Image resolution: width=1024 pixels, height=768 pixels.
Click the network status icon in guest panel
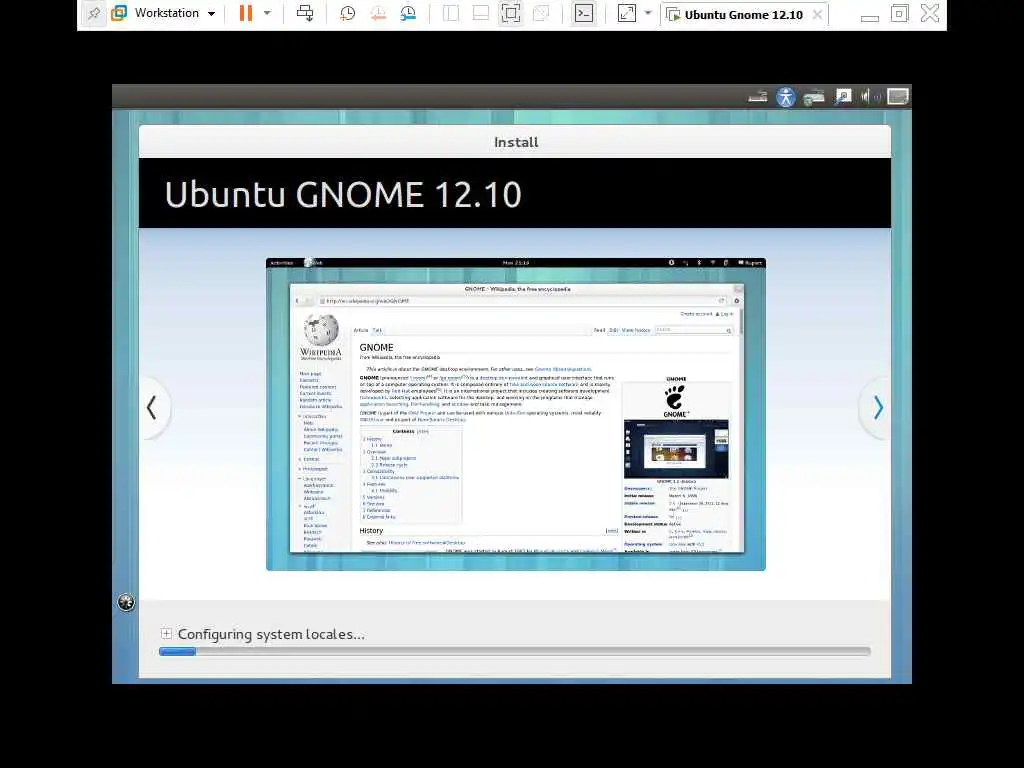[814, 97]
